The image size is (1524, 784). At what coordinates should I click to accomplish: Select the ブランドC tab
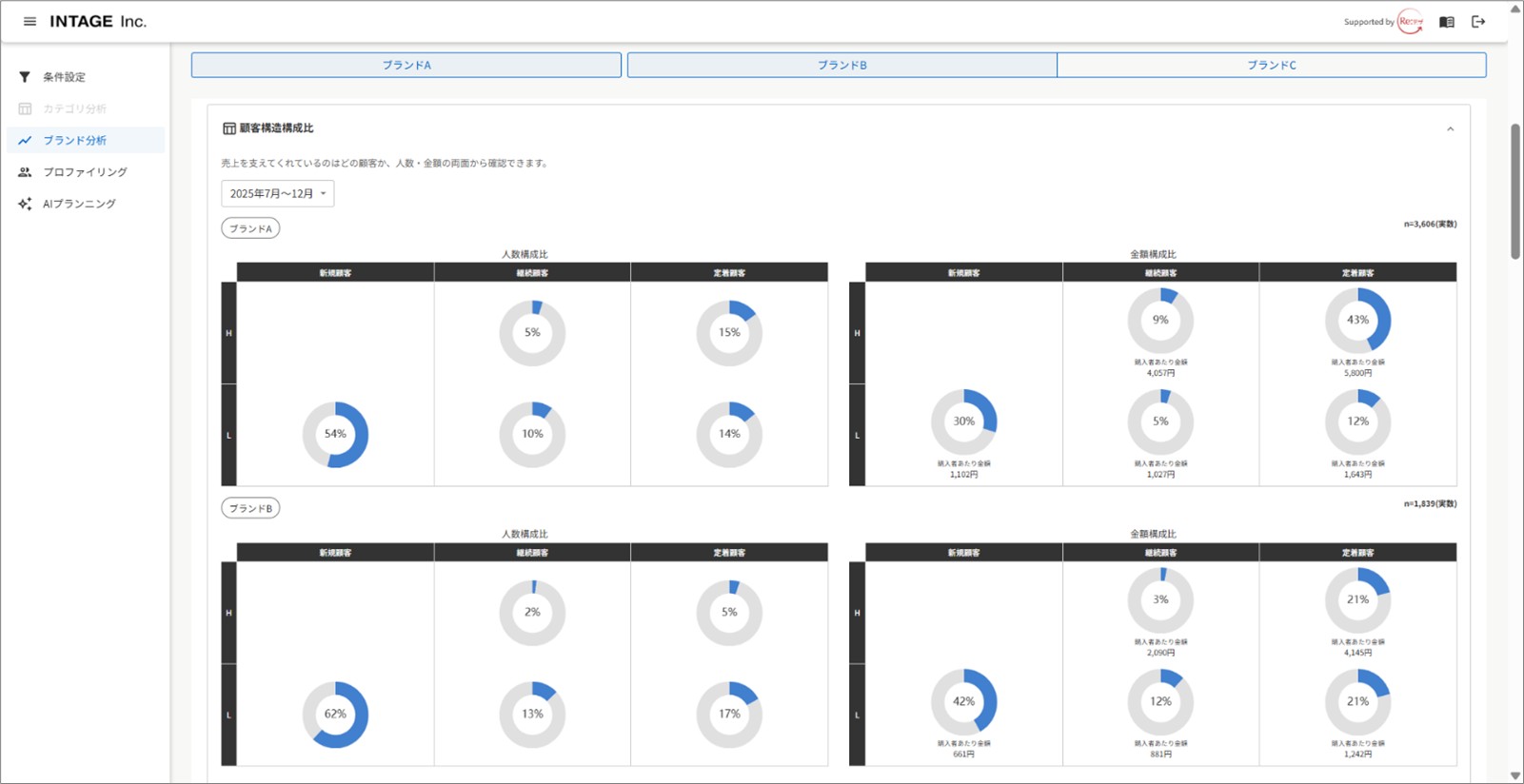tap(1271, 65)
